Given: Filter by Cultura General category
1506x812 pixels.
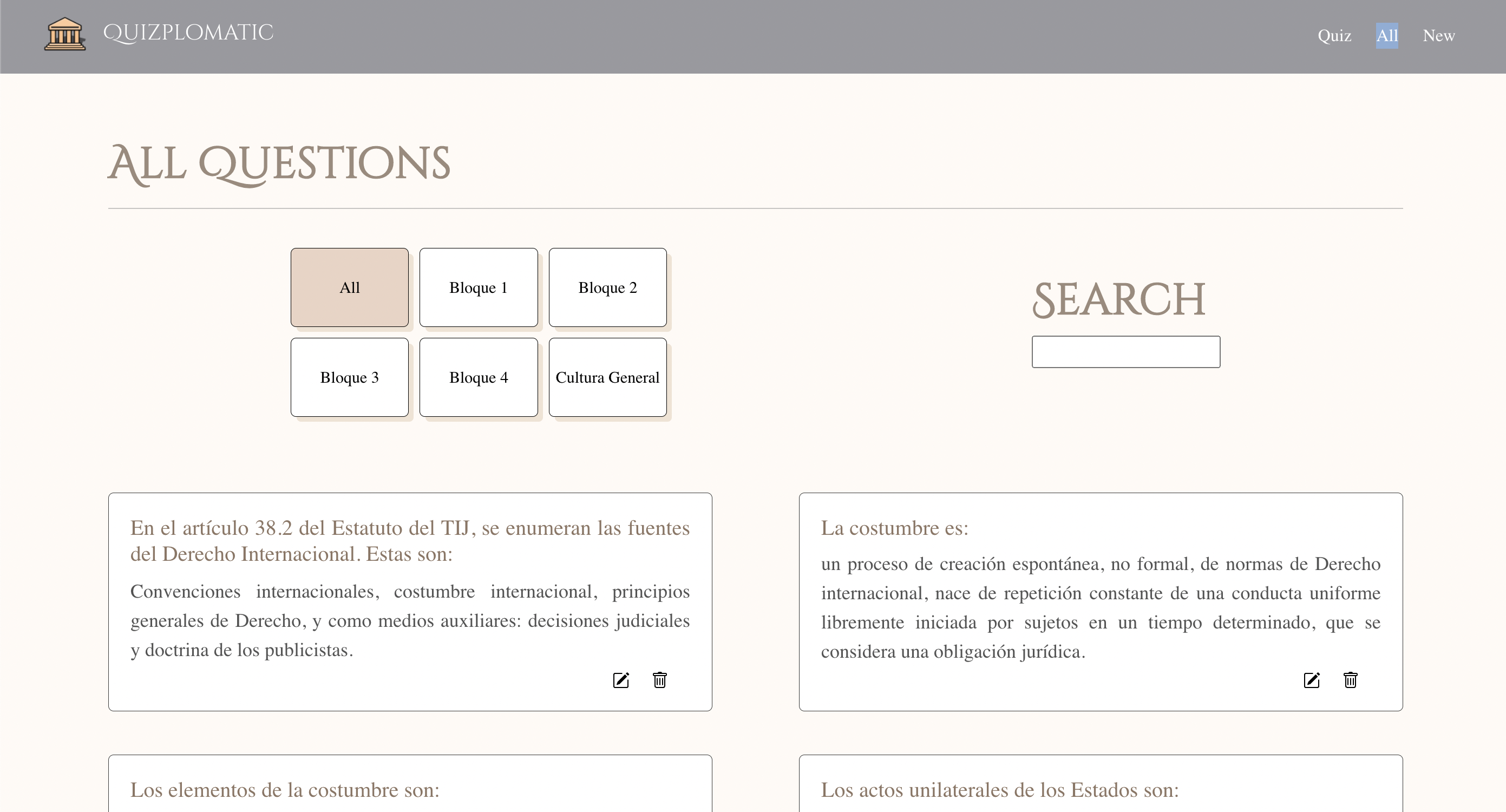Looking at the screenshot, I should tap(607, 378).
